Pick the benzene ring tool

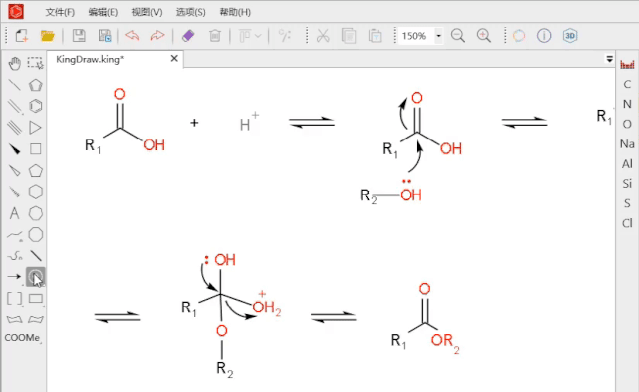click(35, 106)
